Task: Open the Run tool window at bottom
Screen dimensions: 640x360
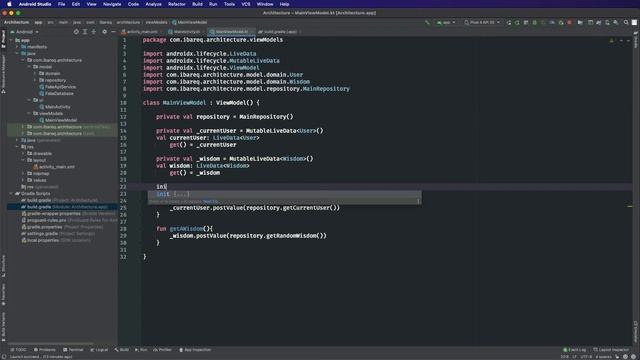Action: 141,350
